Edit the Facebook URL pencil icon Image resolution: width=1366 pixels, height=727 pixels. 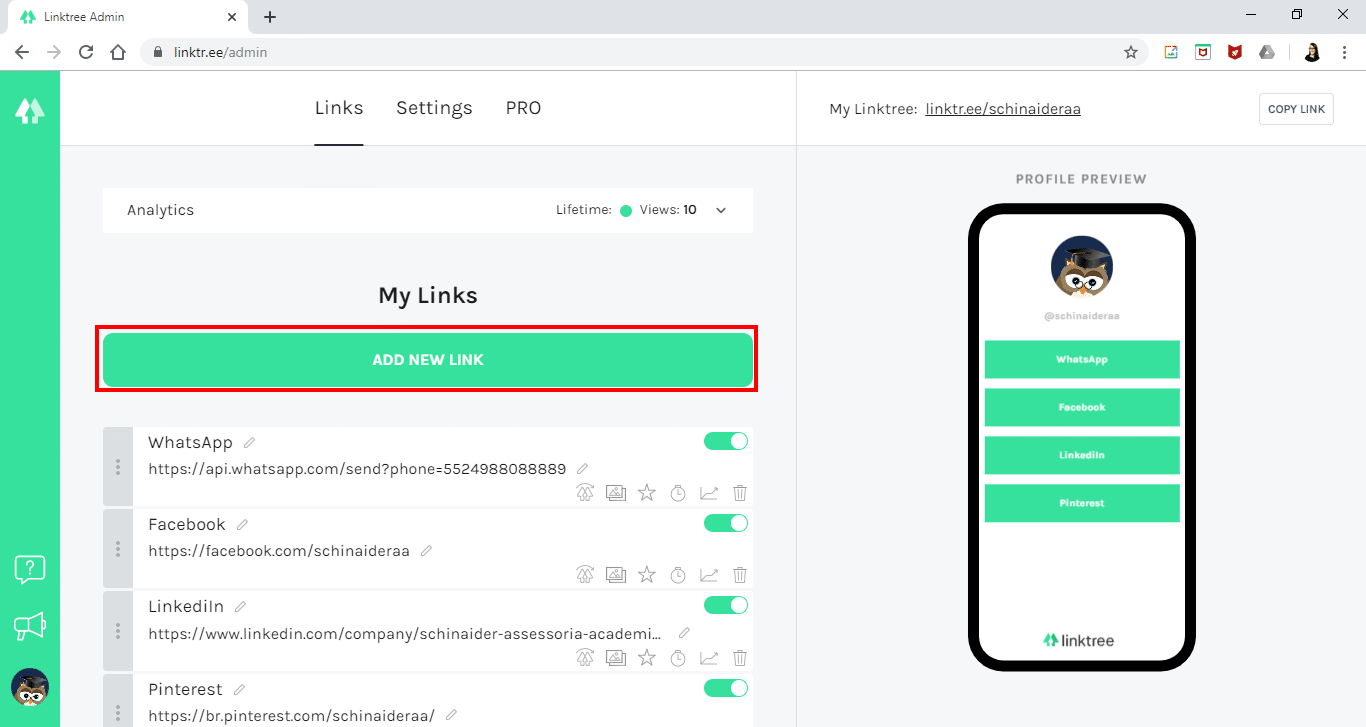tap(426, 550)
